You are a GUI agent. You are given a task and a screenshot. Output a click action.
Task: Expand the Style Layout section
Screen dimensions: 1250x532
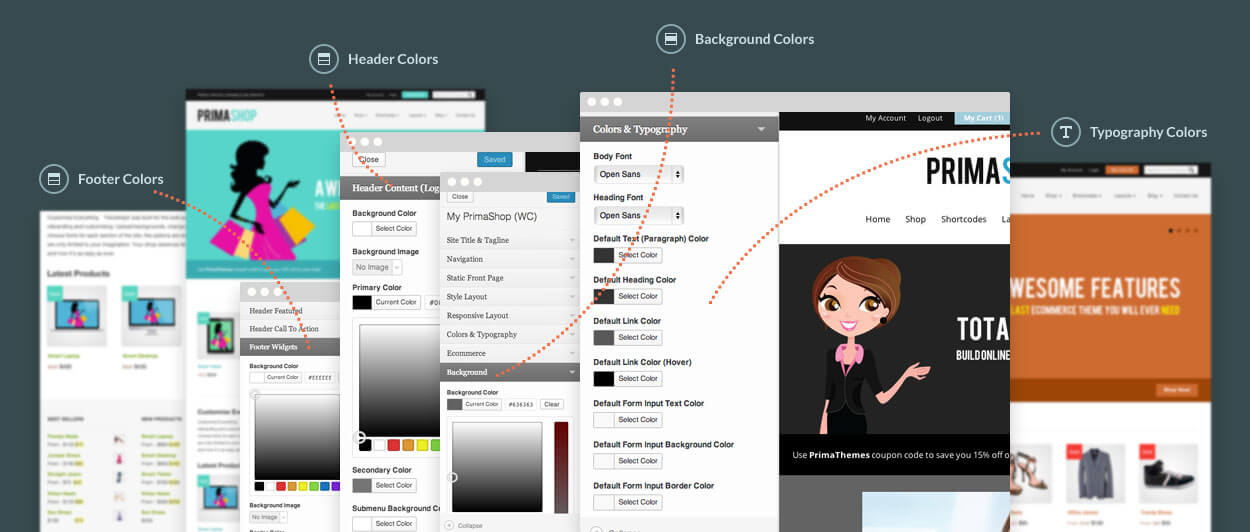(510, 297)
